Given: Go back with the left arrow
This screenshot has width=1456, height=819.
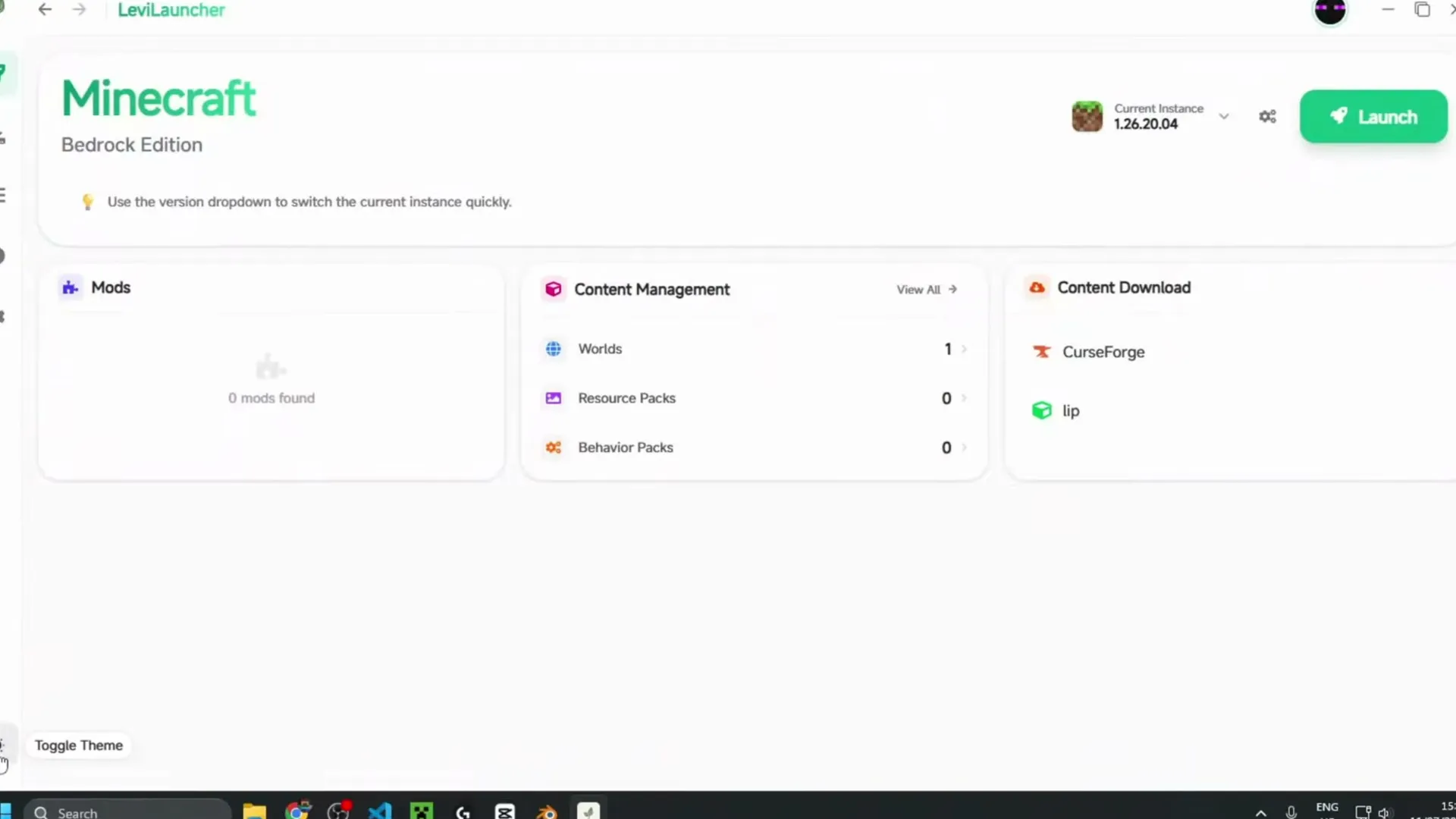Looking at the screenshot, I should tap(45, 10).
